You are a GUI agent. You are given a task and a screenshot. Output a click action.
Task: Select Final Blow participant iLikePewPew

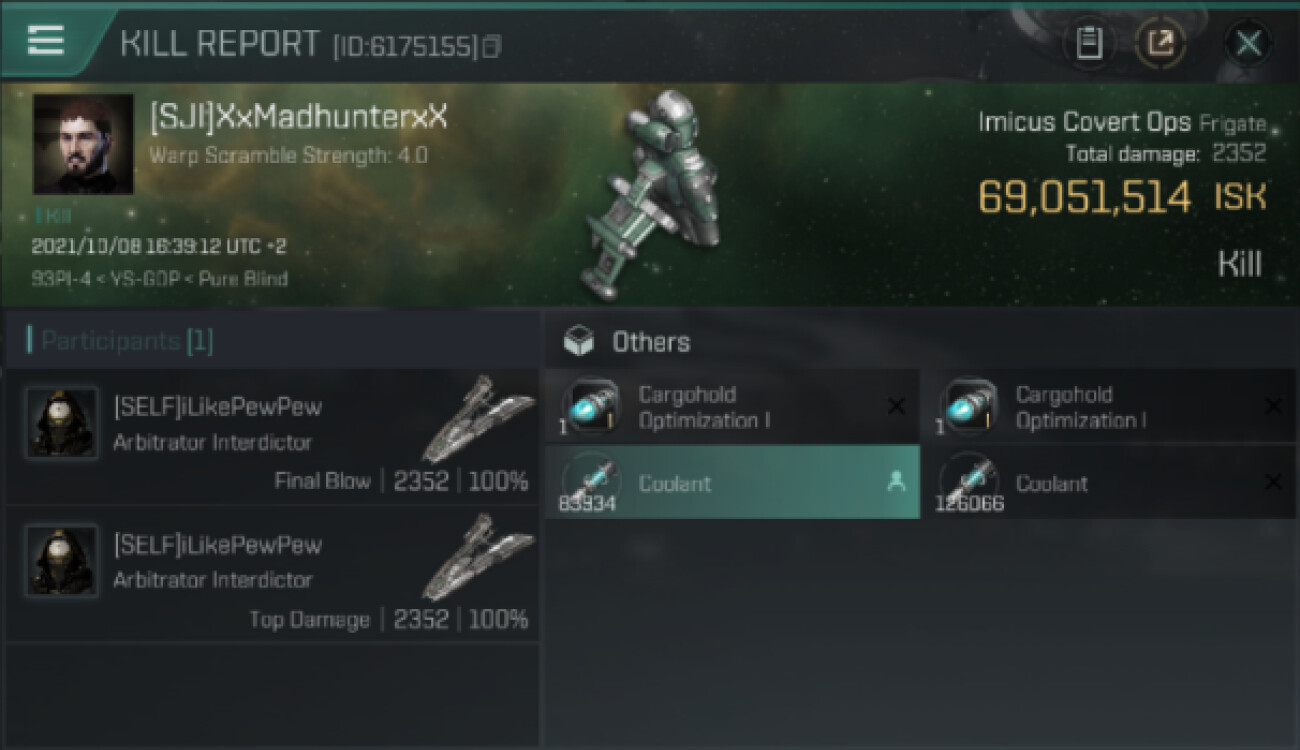coord(272,437)
